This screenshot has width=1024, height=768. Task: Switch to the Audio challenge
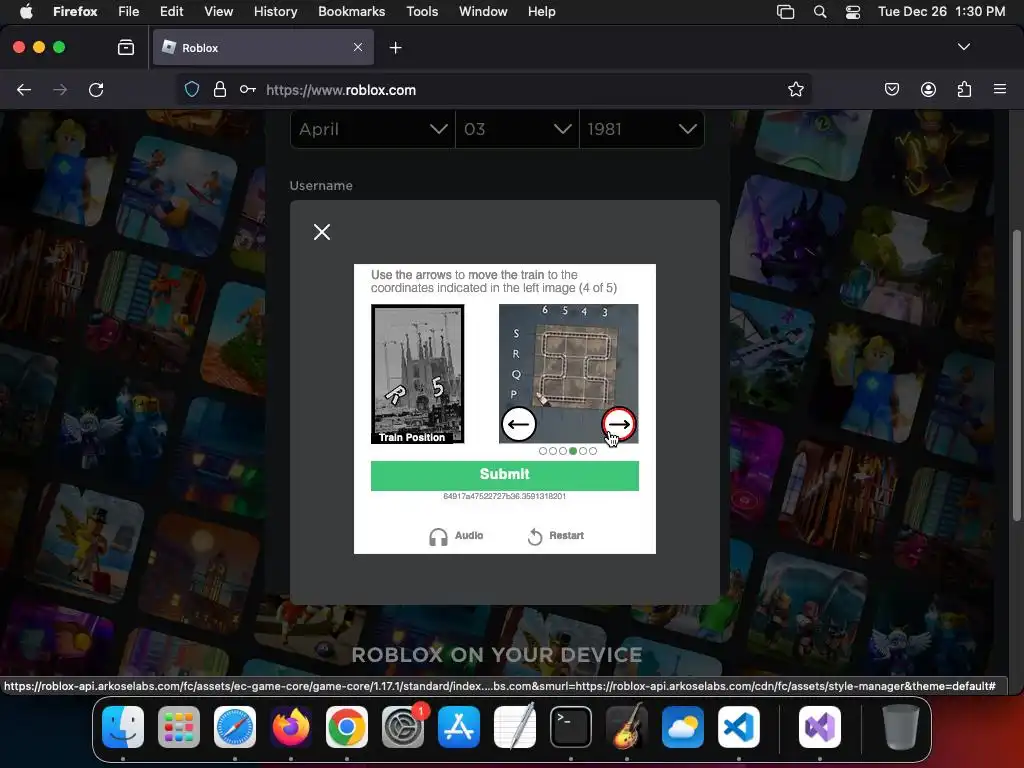point(456,536)
